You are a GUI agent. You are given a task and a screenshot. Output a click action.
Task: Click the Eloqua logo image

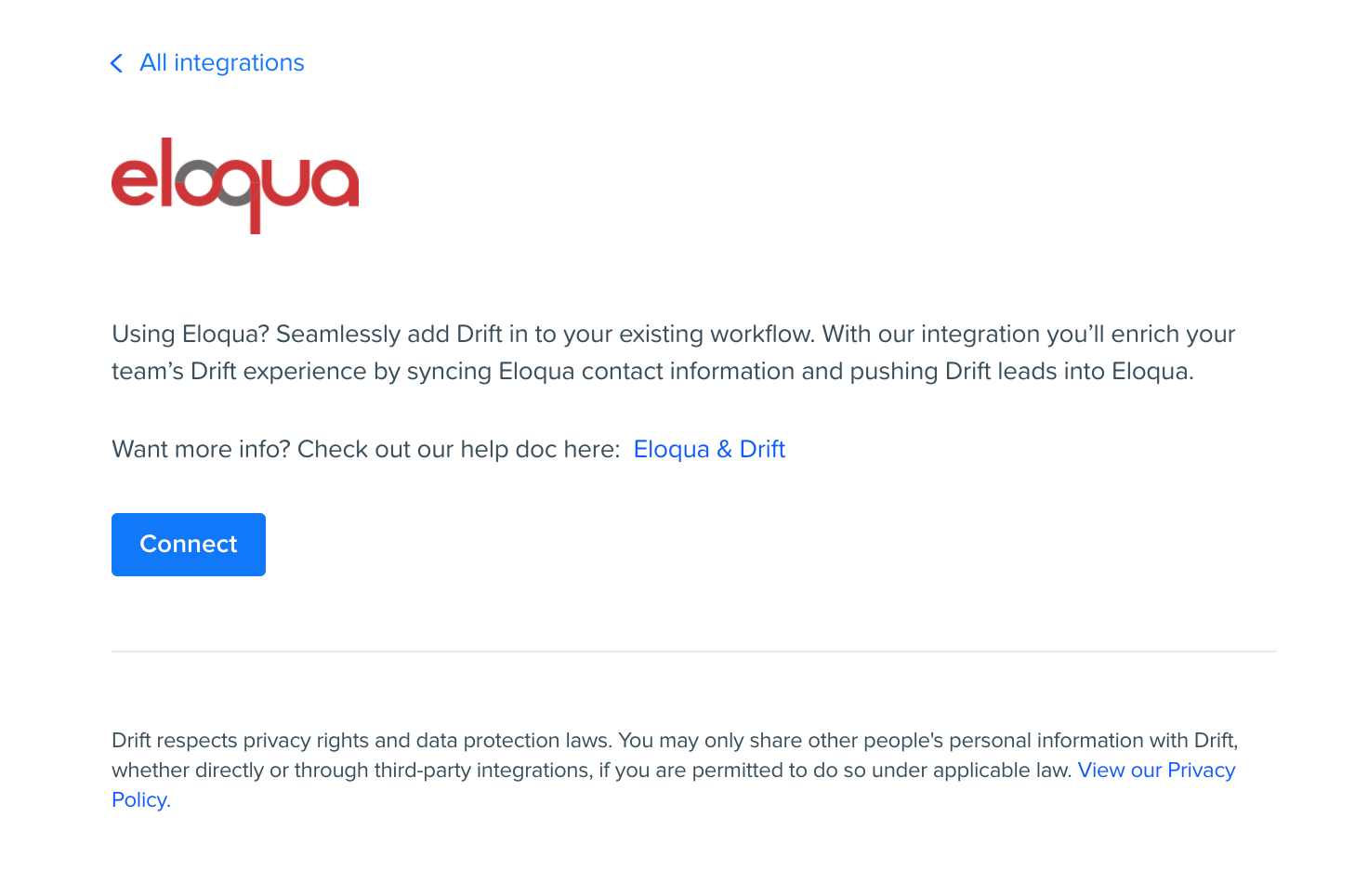pyautogui.click(x=235, y=185)
